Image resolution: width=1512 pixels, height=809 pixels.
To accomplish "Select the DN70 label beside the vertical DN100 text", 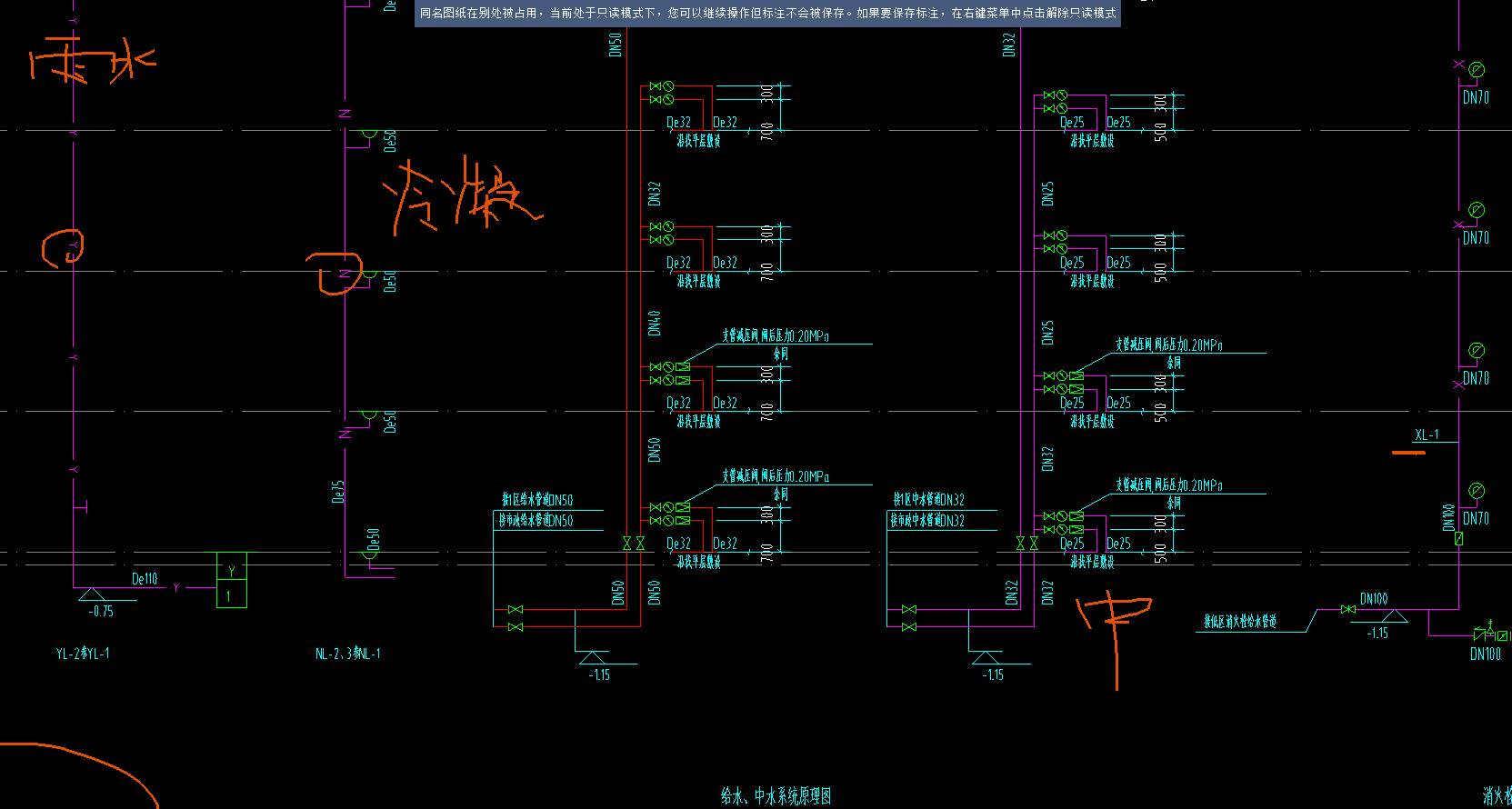I will click(x=1476, y=519).
